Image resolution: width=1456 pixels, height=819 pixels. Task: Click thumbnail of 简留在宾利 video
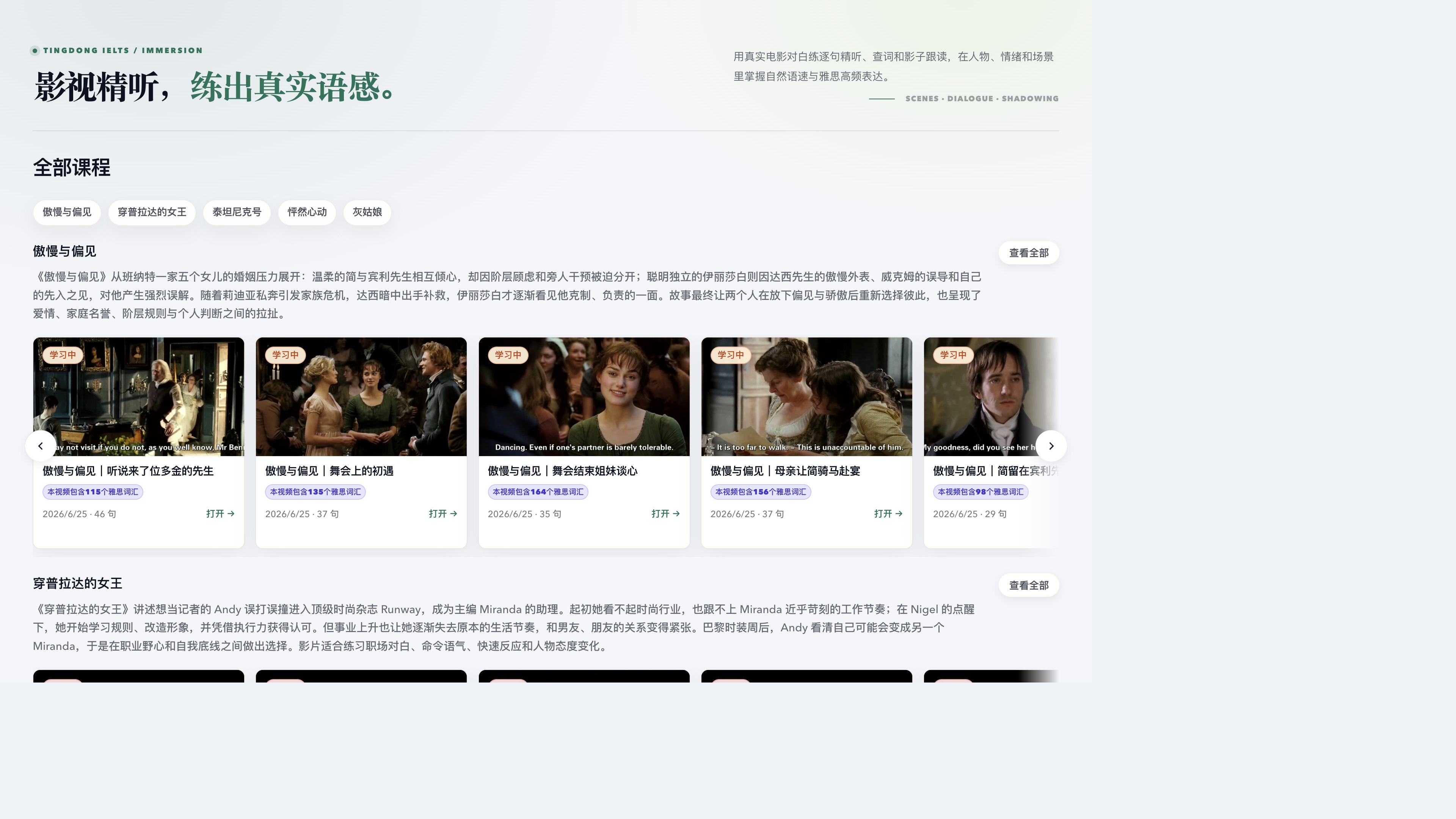pyautogui.click(x=992, y=397)
